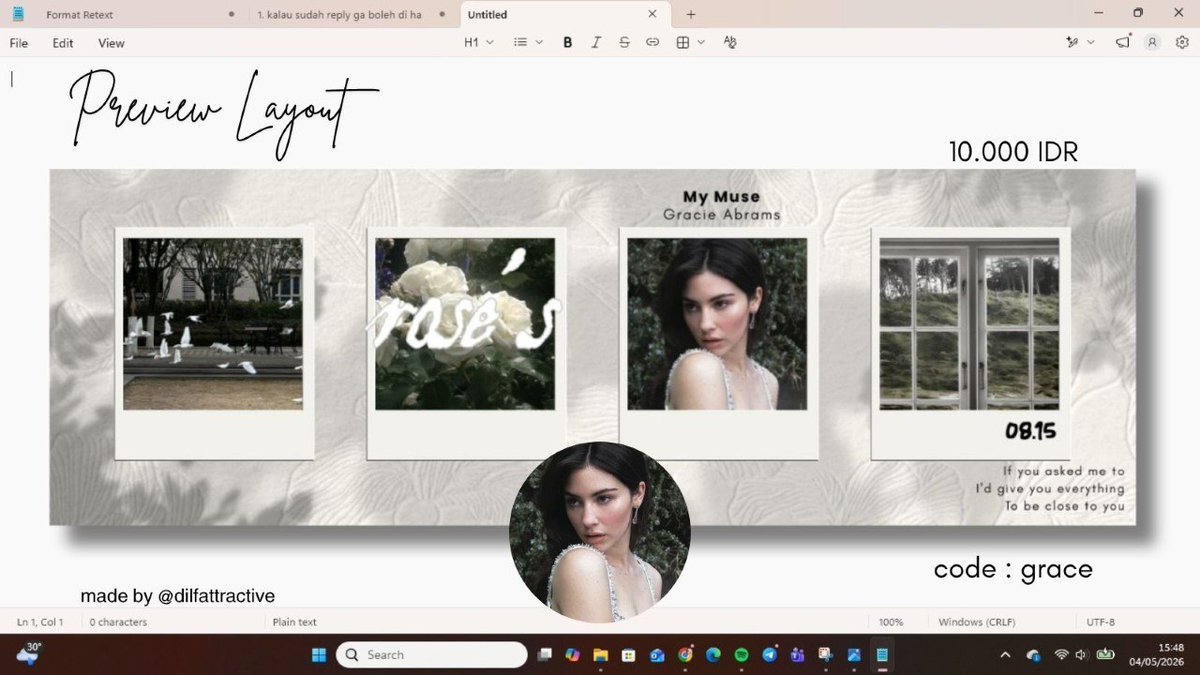Click the 'Plain text' status entry
The image size is (1200, 675).
tap(294, 622)
